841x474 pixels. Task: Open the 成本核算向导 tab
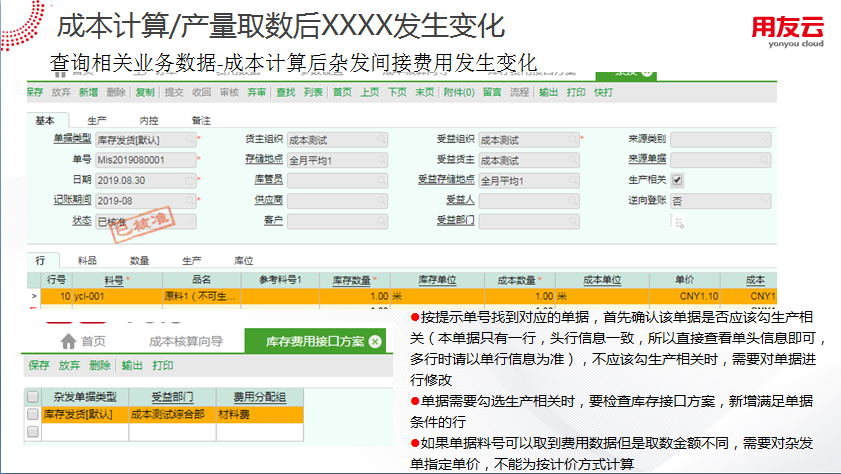click(185, 342)
